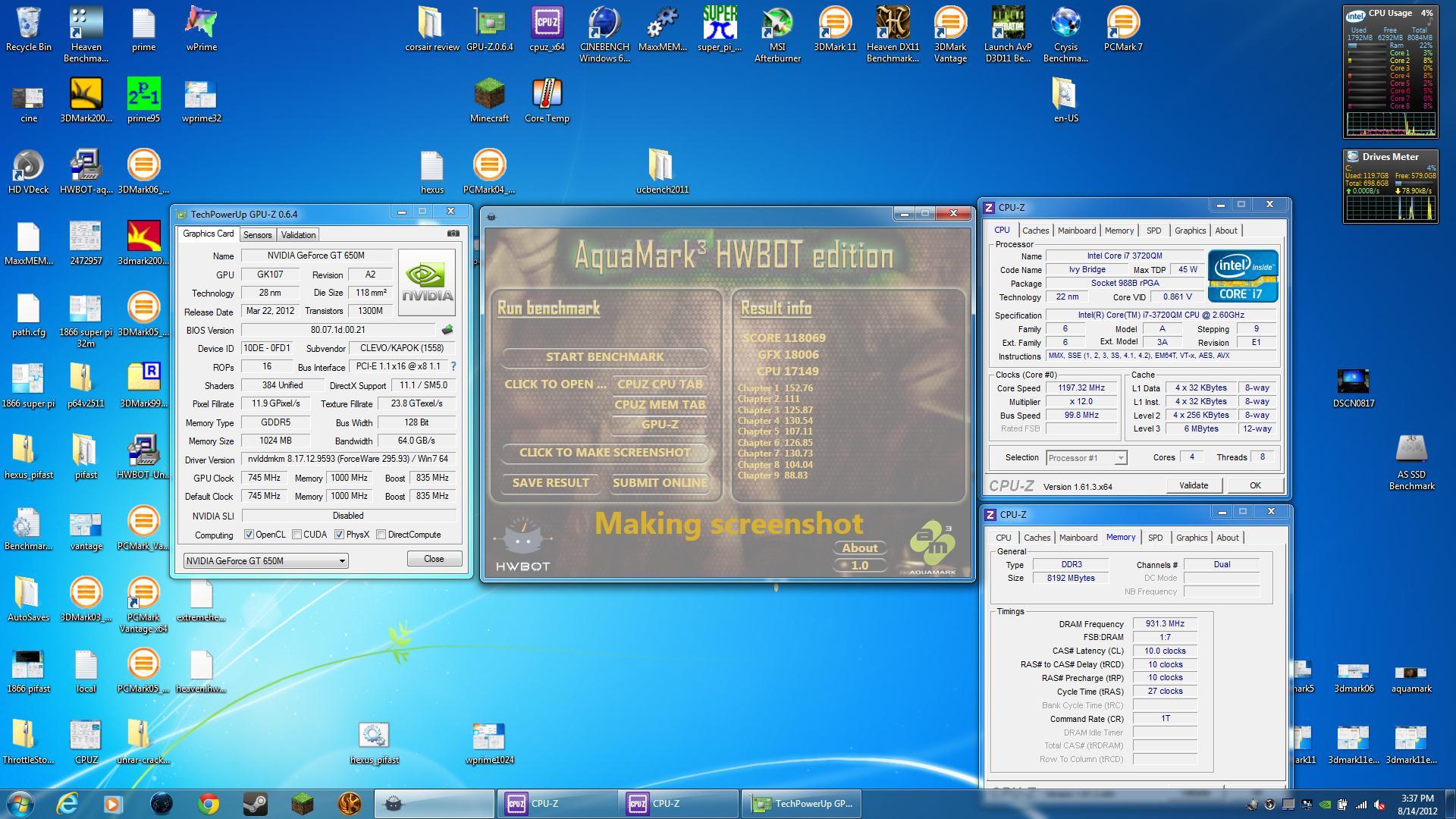Click the CPUZ MEM TAB button
The image size is (1456, 819).
click(660, 404)
